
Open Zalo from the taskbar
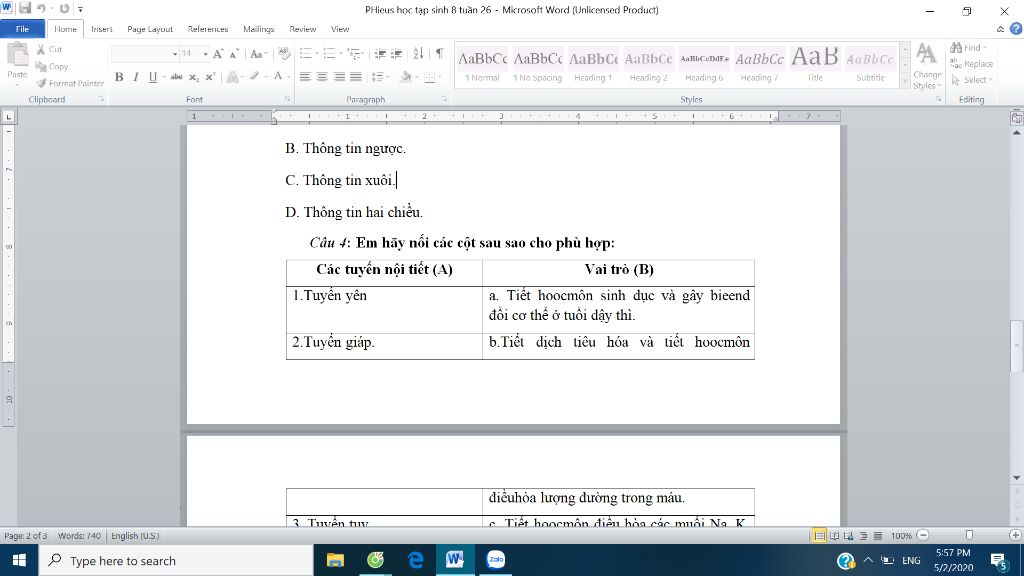tap(496, 560)
